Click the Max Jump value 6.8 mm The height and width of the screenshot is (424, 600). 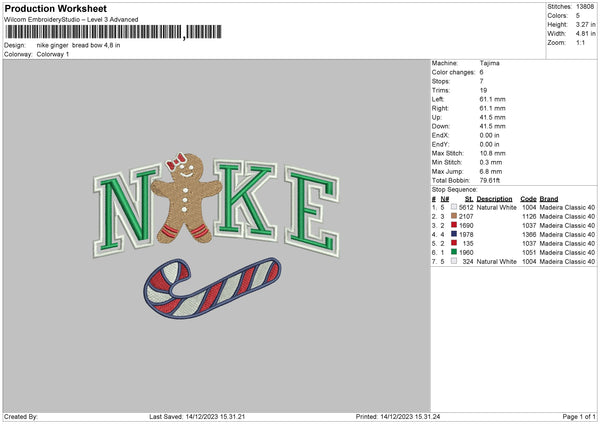[x=491, y=171]
